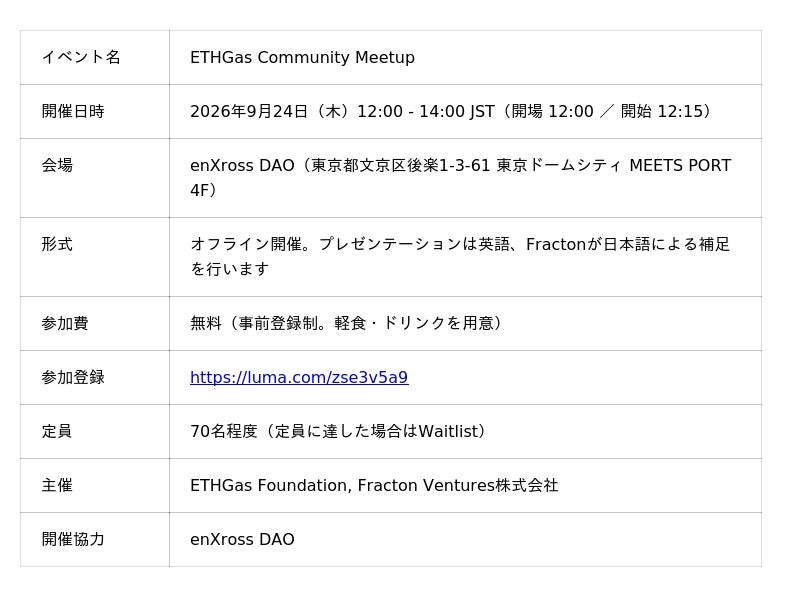Select the ETHGas Community Meetup text
The image size is (800, 597).
[x=302, y=57]
